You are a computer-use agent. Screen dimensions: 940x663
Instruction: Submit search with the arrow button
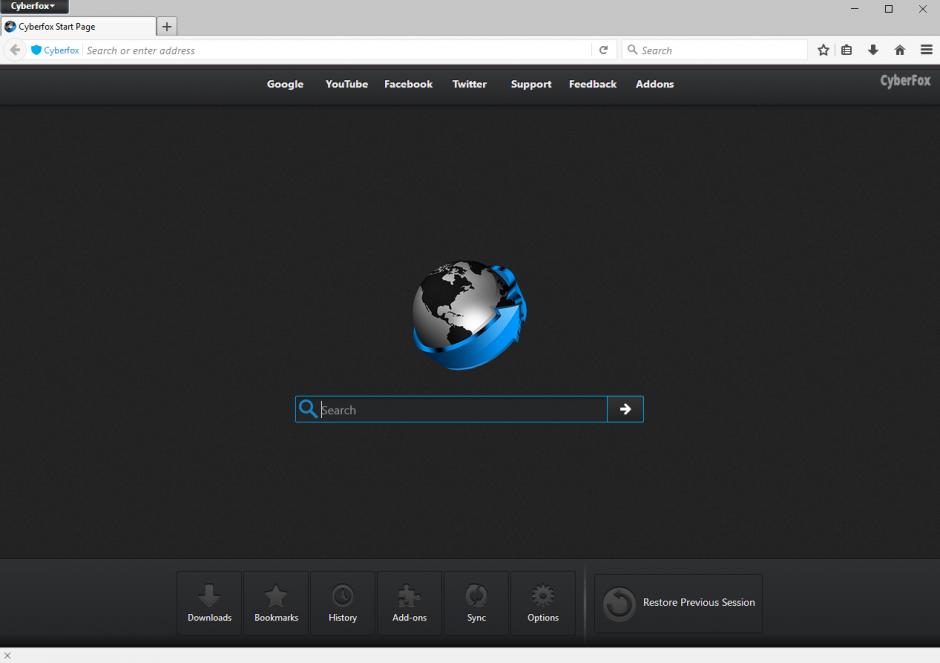click(625, 409)
